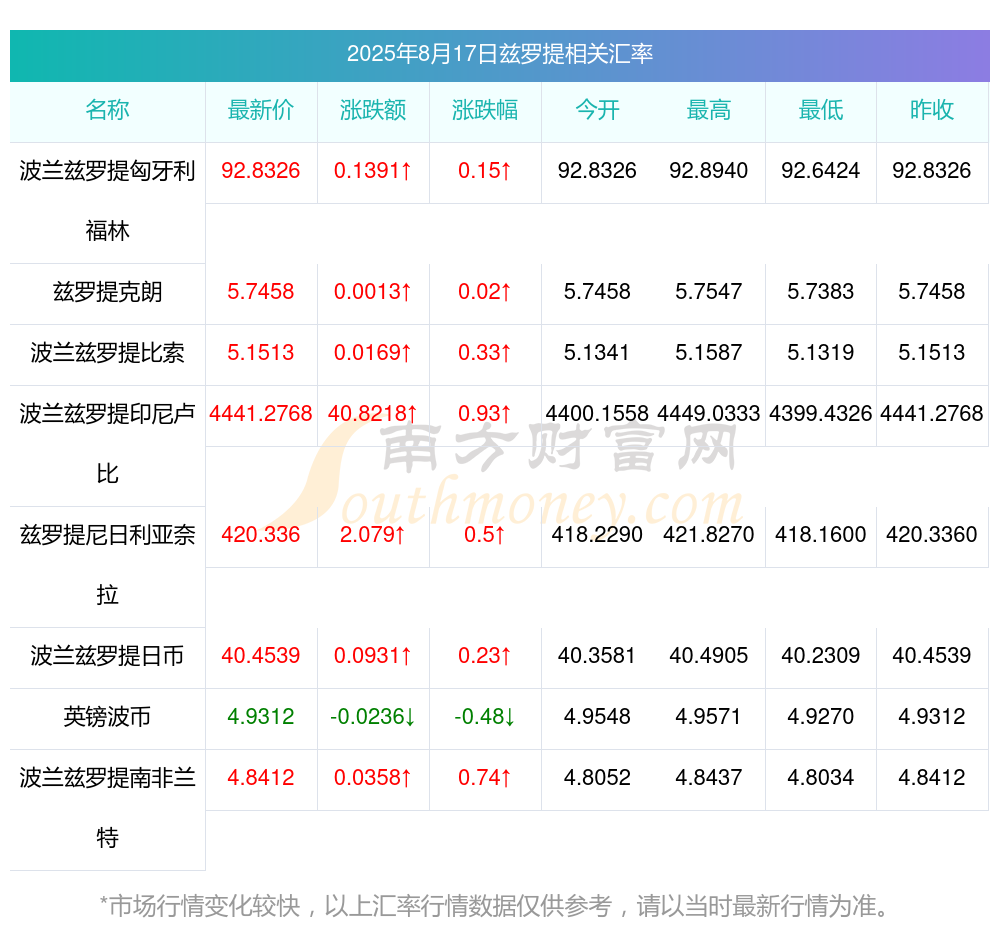This screenshot has height=937, width=1000.
Task: Click the low value 4.8034
Action: [x=821, y=778]
